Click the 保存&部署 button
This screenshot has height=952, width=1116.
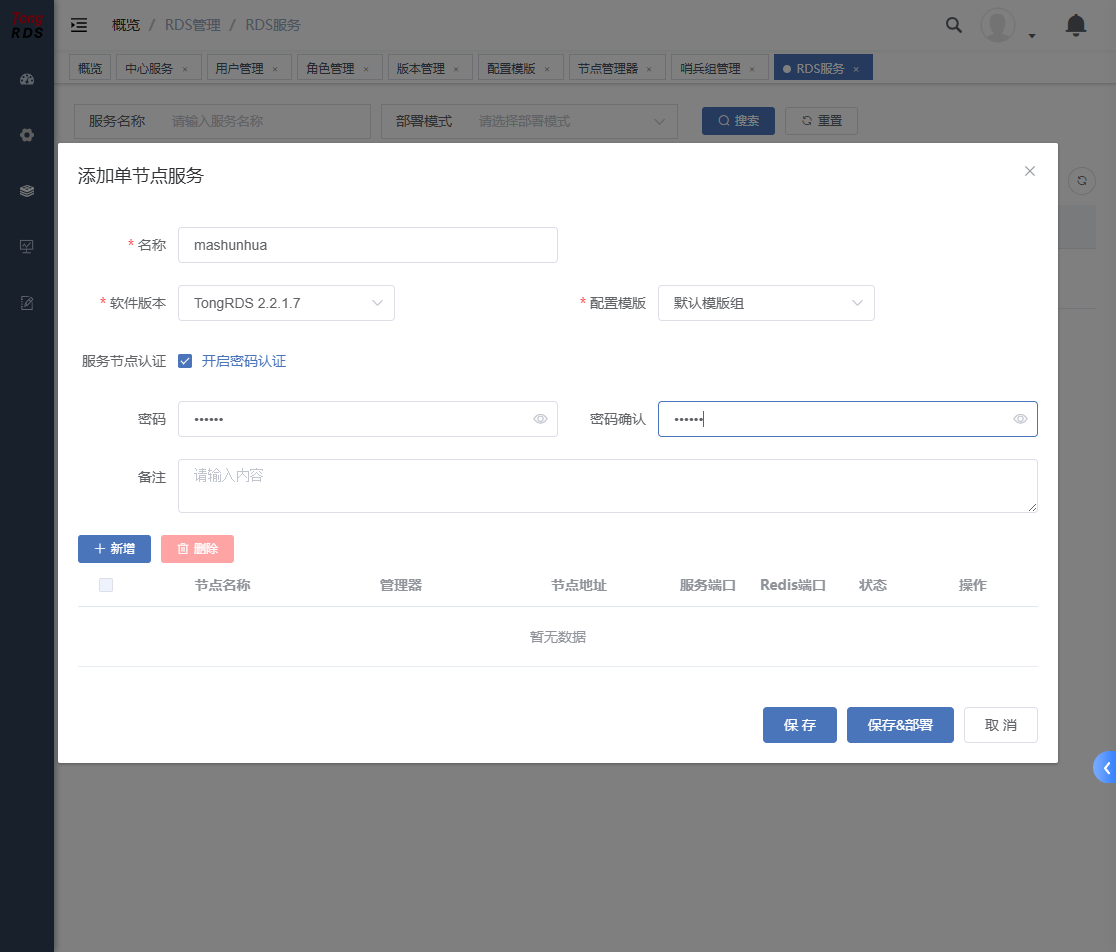click(900, 725)
